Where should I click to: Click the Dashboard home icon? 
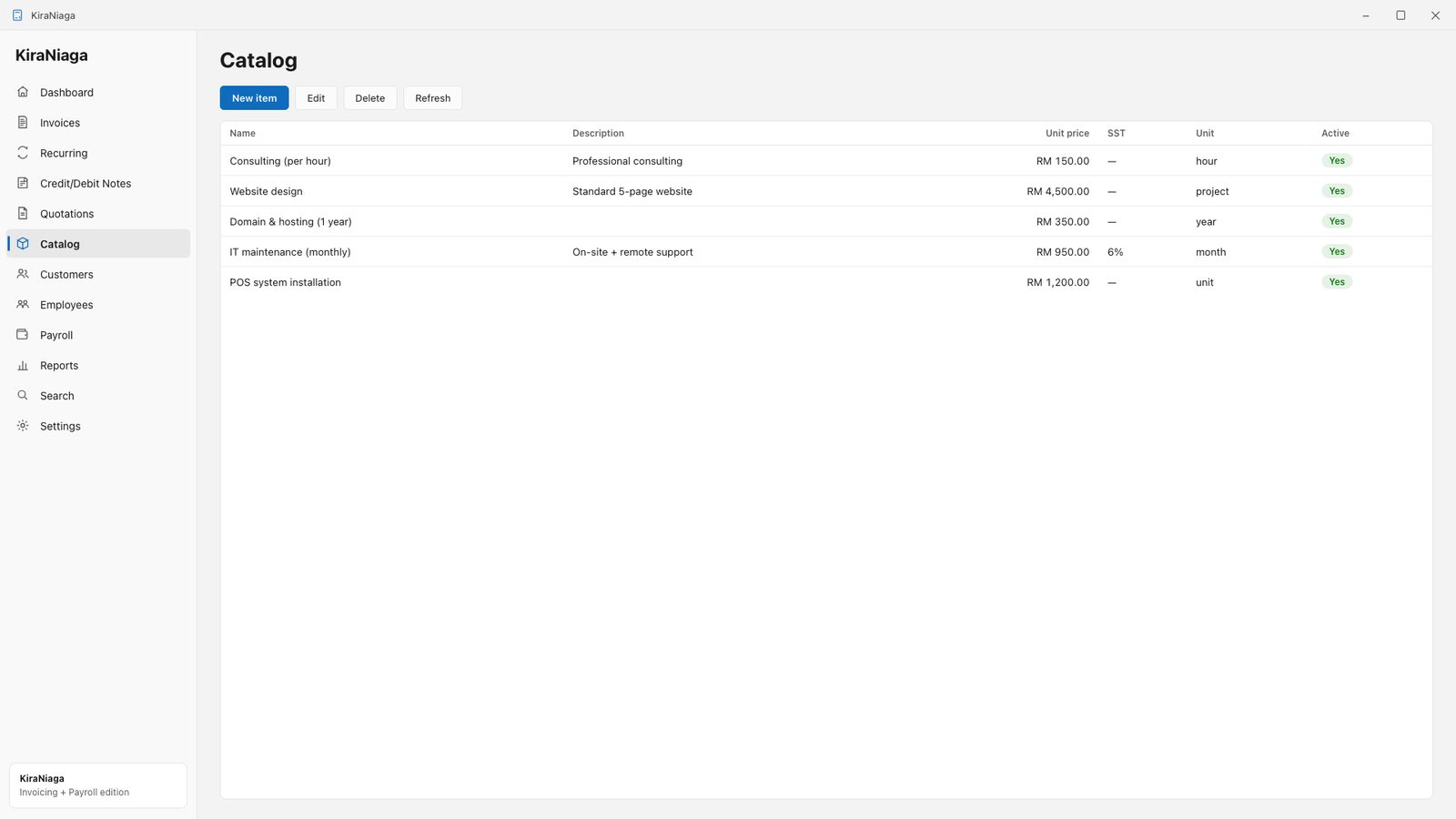(x=23, y=92)
